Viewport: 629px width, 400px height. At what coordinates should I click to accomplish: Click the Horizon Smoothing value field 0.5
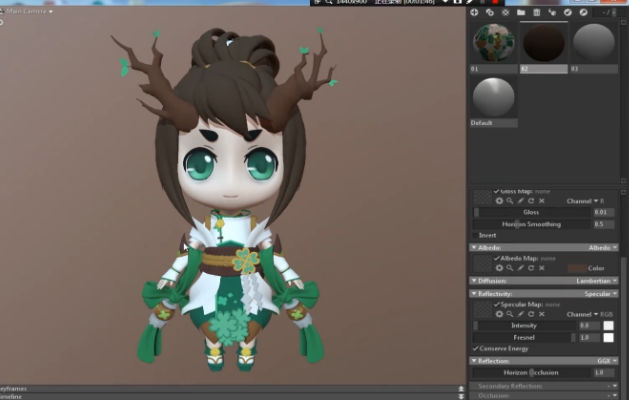click(x=604, y=224)
